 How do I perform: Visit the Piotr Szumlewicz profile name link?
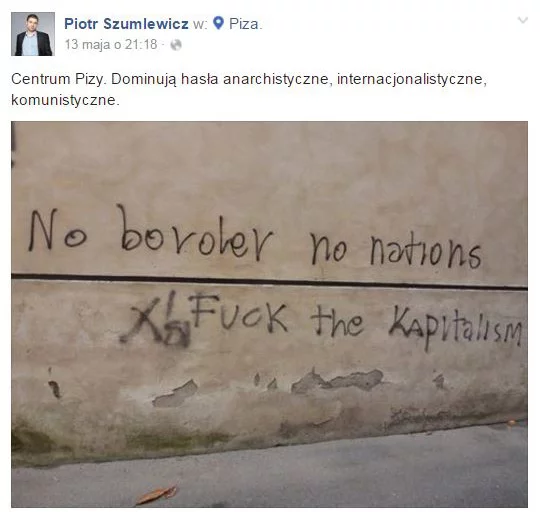(126, 24)
